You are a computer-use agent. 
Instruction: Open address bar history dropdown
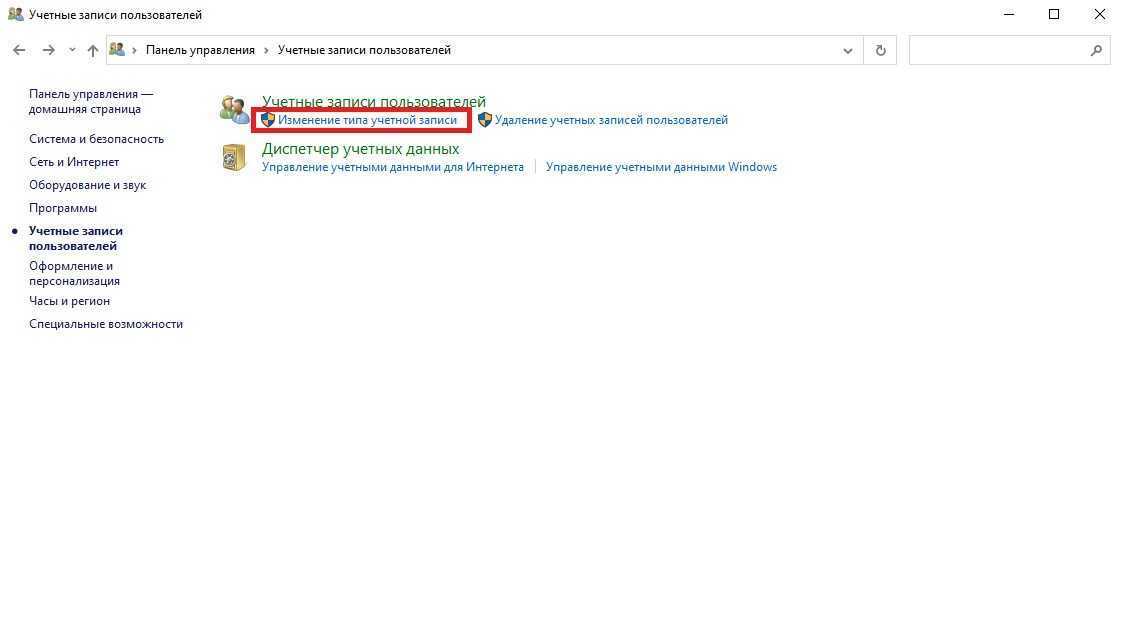point(848,51)
